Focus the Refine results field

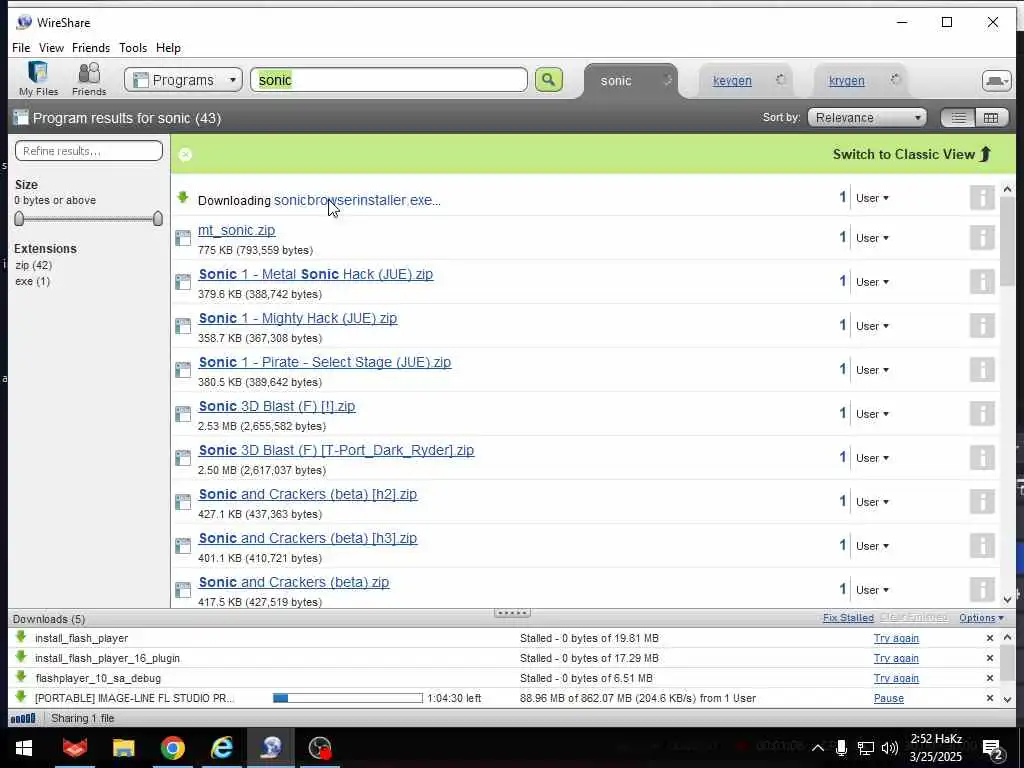coord(89,151)
